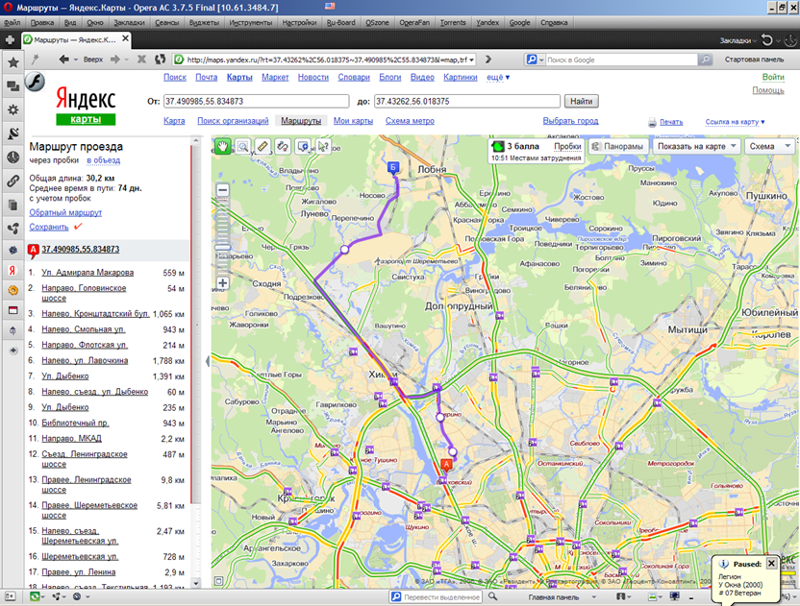Open the address bar history dropdown
Viewport: 800px width, 606px height.
[471, 60]
